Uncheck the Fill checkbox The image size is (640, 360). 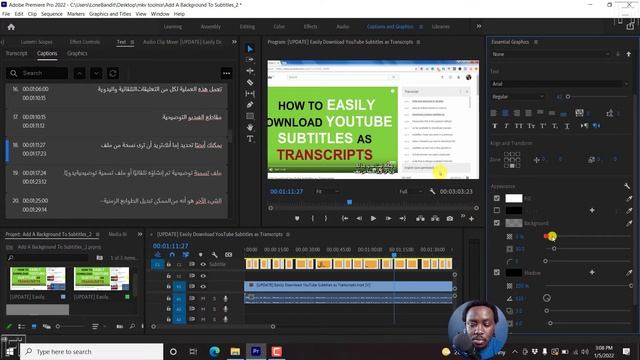[x=497, y=198]
